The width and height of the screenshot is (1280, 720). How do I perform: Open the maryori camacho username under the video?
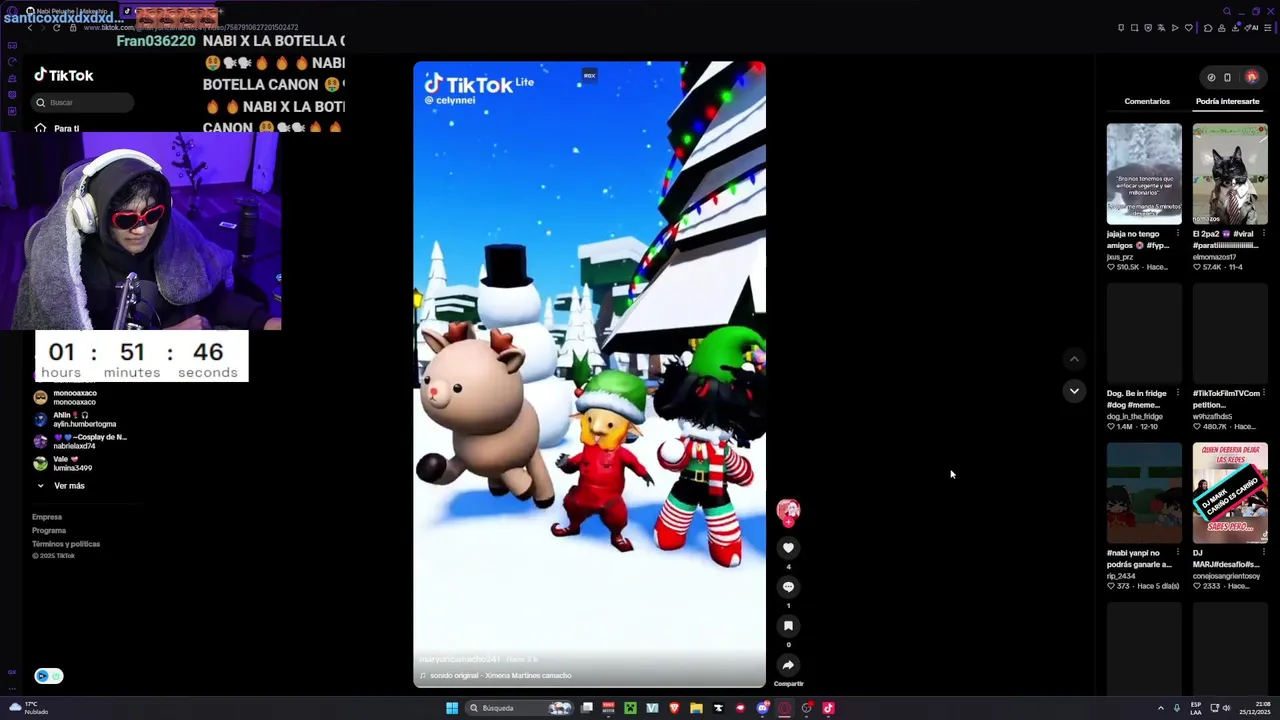(461, 659)
